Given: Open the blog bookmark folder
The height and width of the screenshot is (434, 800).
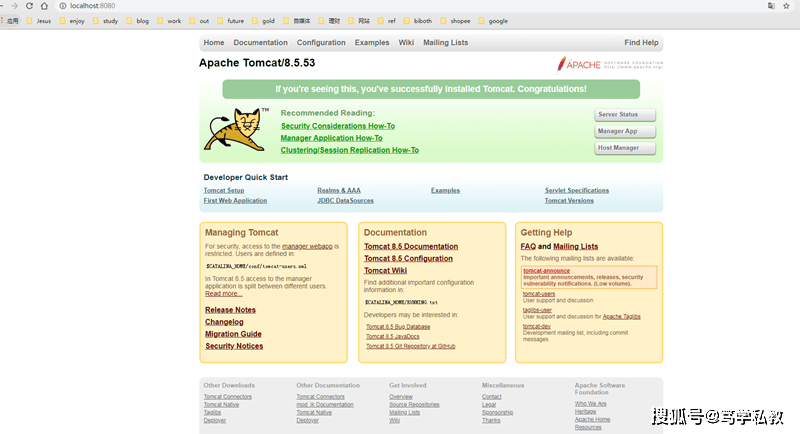Looking at the screenshot, I should click(x=138, y=21).
